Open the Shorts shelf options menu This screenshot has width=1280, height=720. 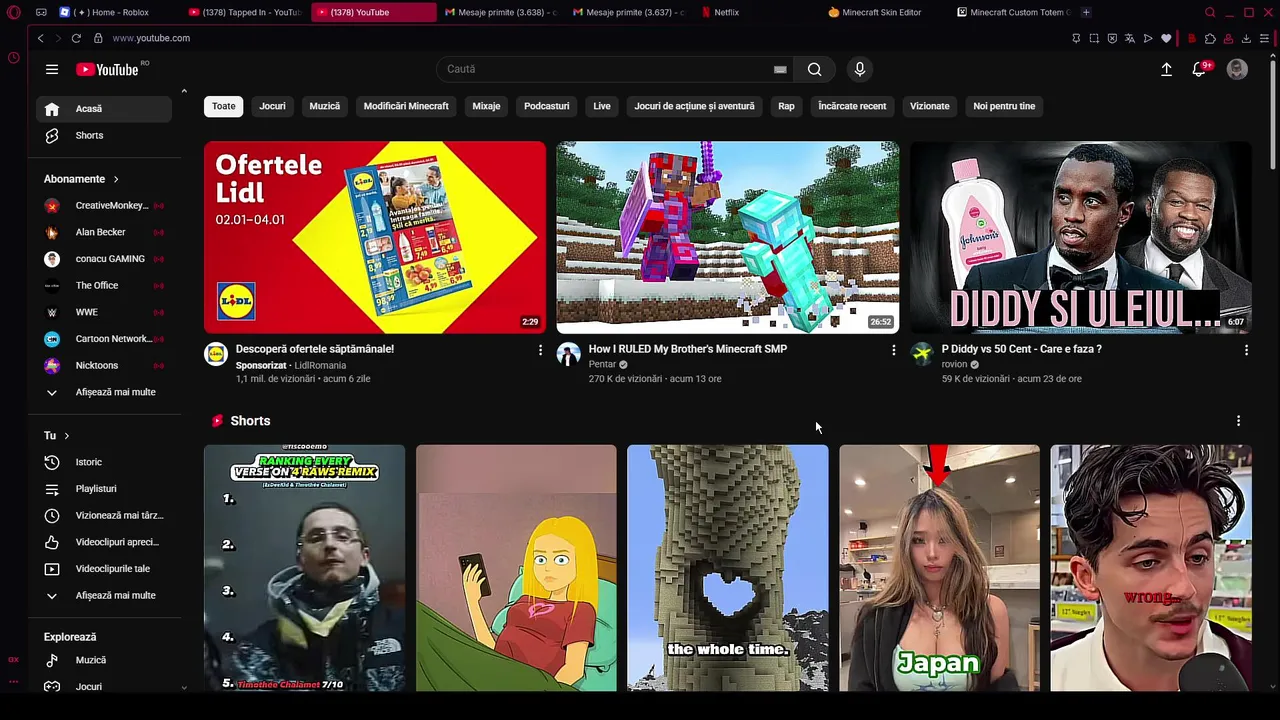click(1238, 421)
